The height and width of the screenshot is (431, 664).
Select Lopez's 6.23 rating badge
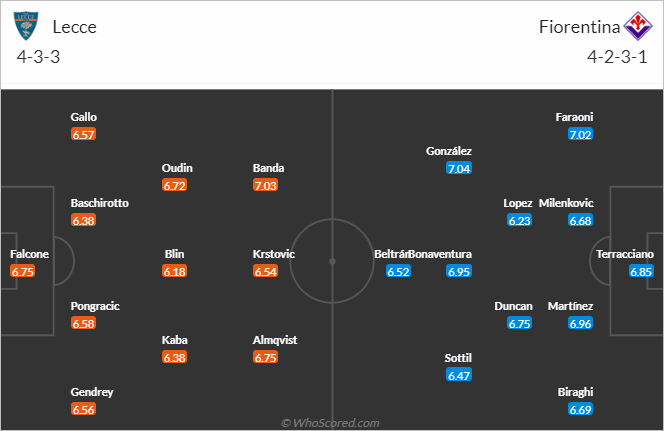[x=520, y=221]
